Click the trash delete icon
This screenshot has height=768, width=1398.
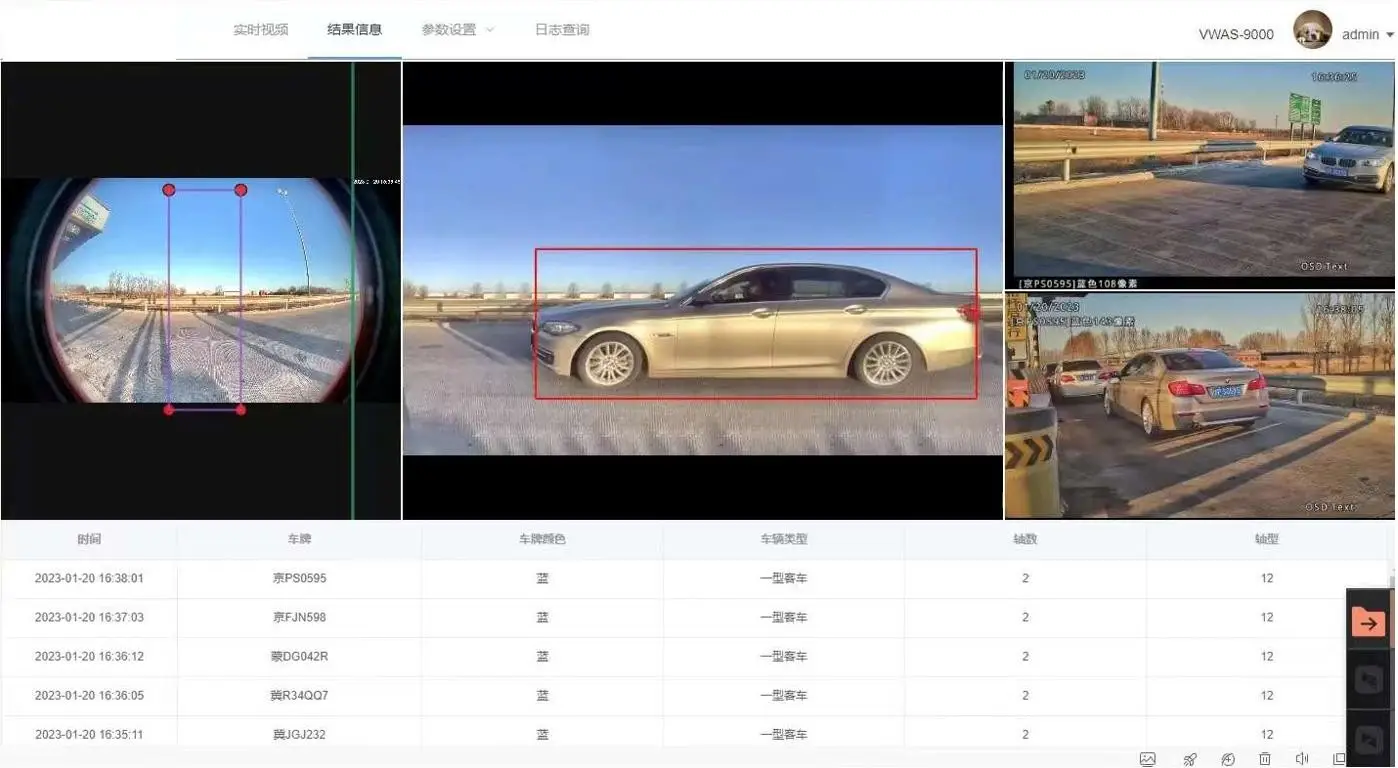point(1265,759)
